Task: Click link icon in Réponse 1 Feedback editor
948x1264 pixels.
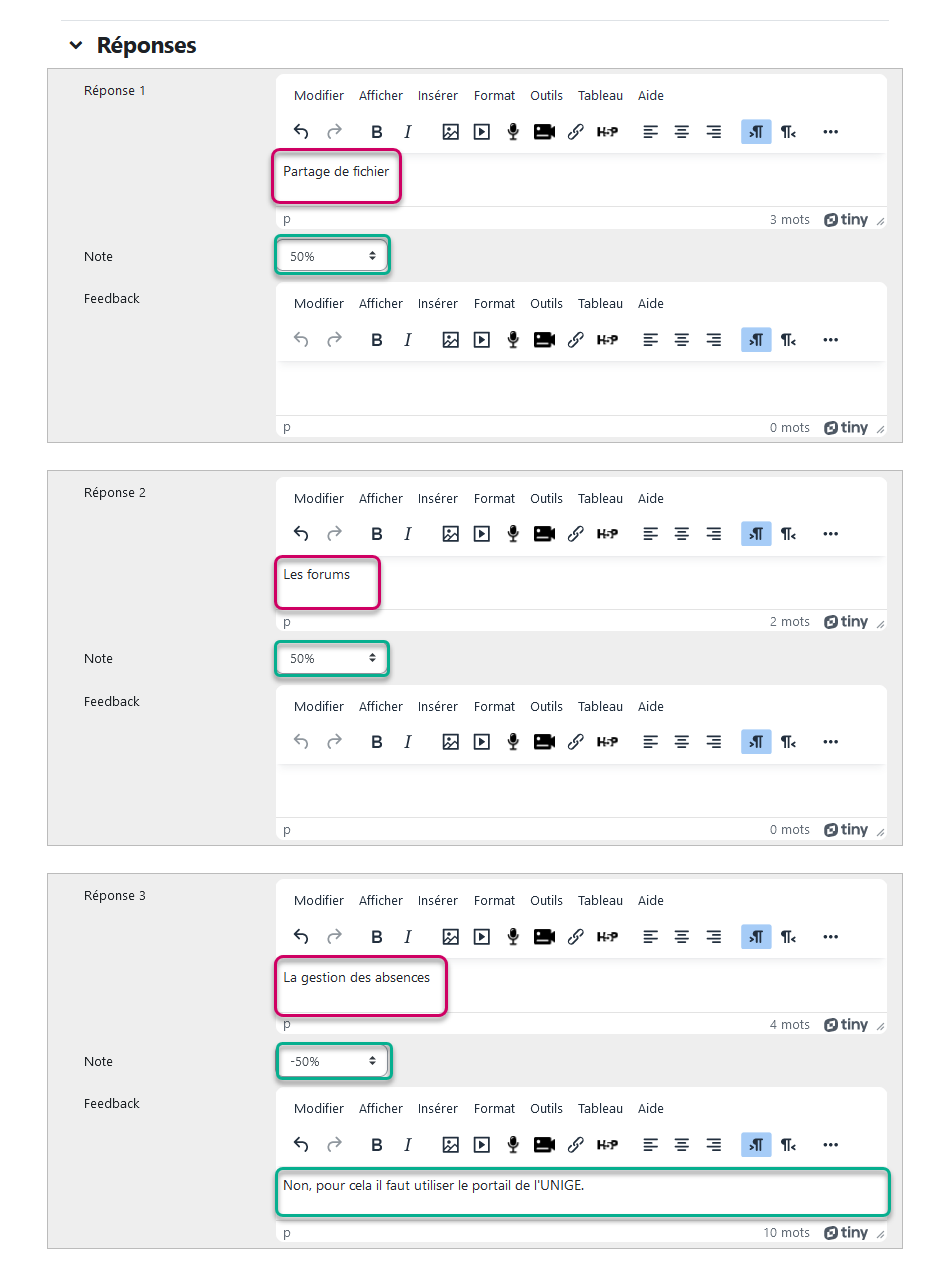Action: coord(575,340)
